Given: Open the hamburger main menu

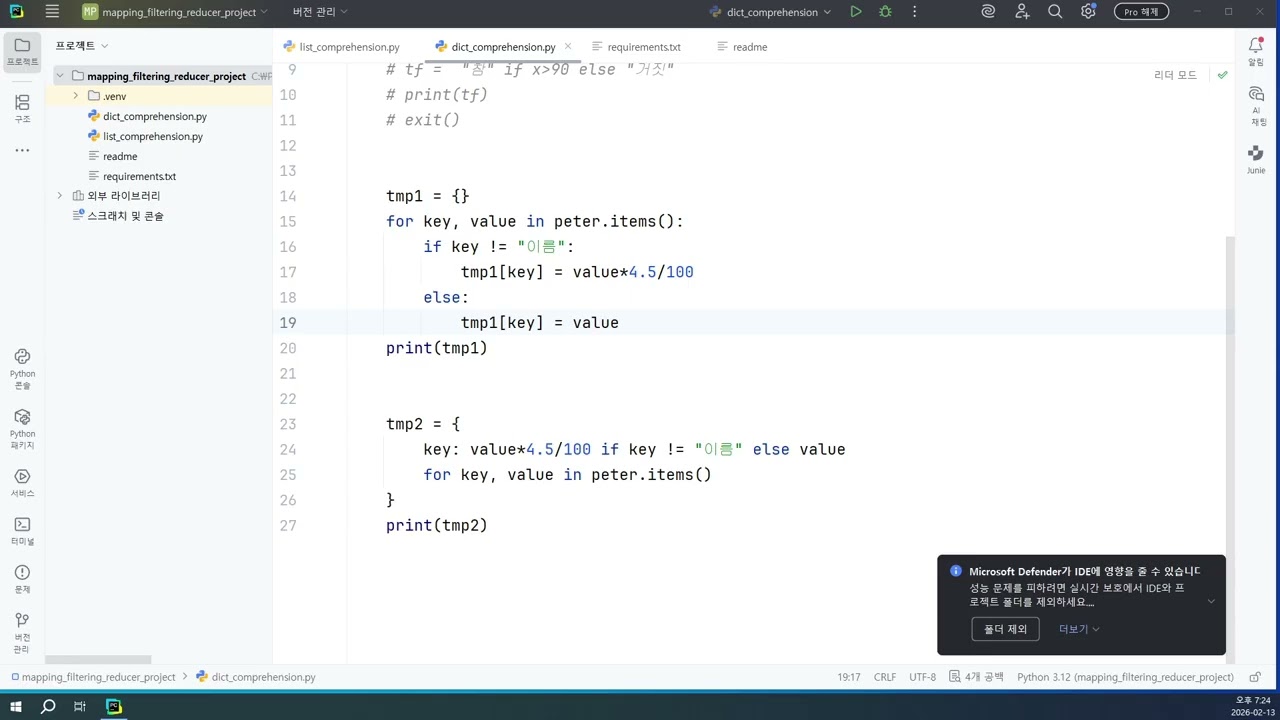Looking at the screenshot, I should click(52, 12).
